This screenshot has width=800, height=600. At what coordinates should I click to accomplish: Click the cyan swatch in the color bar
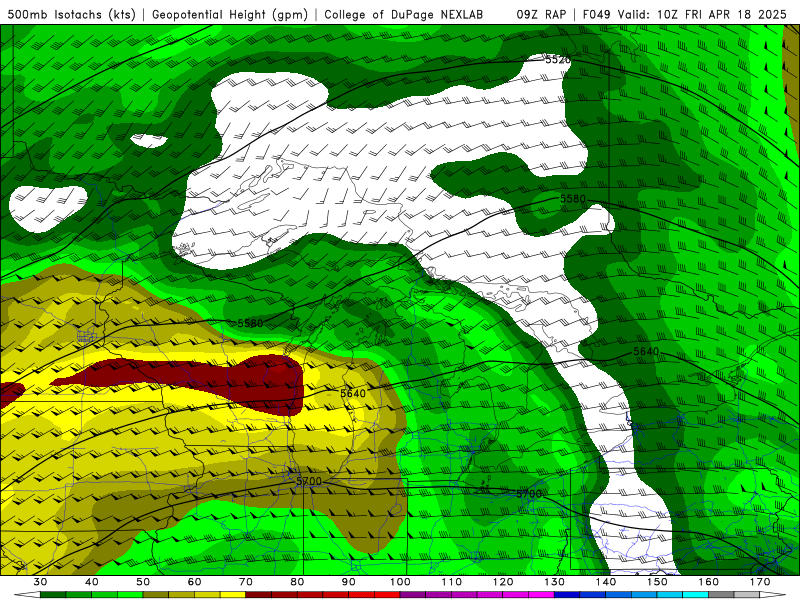pos(695,595)
